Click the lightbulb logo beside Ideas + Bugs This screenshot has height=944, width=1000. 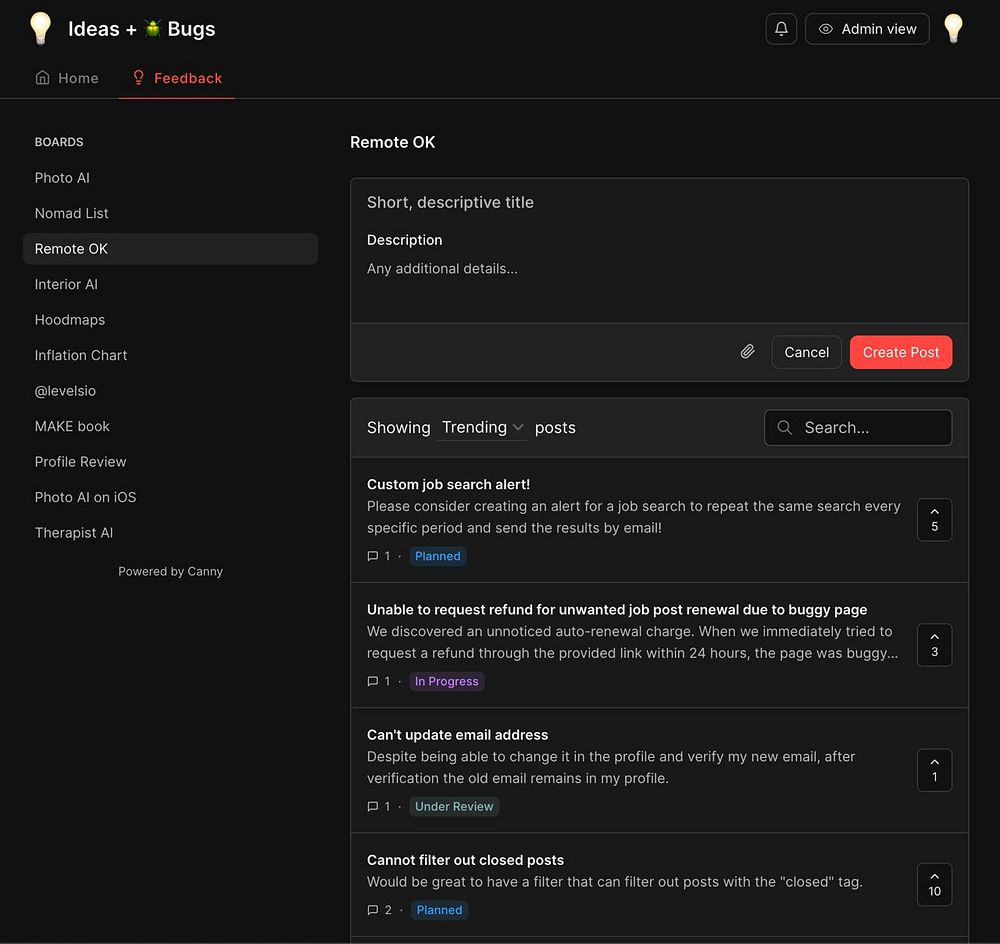41,29
